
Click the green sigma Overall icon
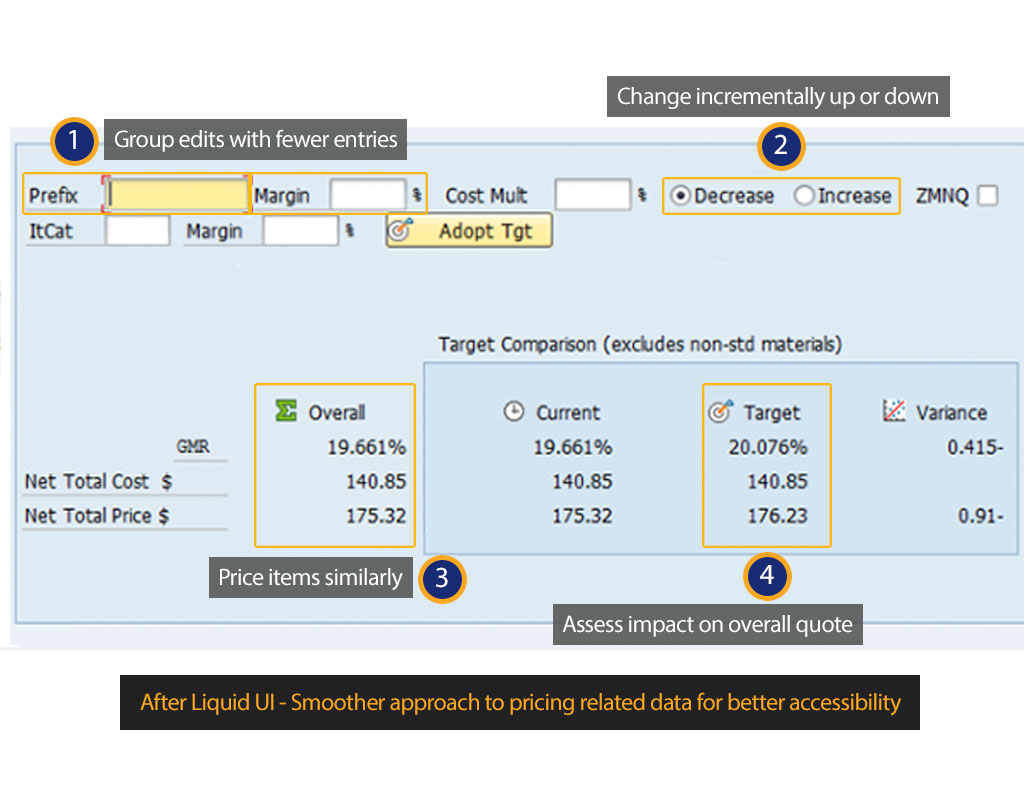click(286, 411)
